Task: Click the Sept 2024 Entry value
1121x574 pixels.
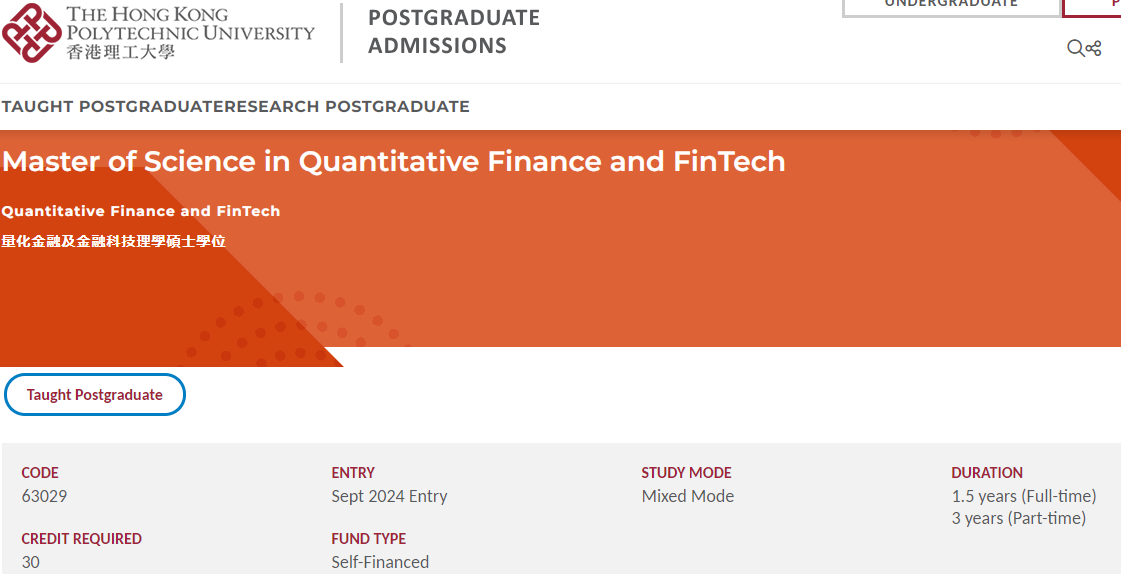Action: coord(389,496)
